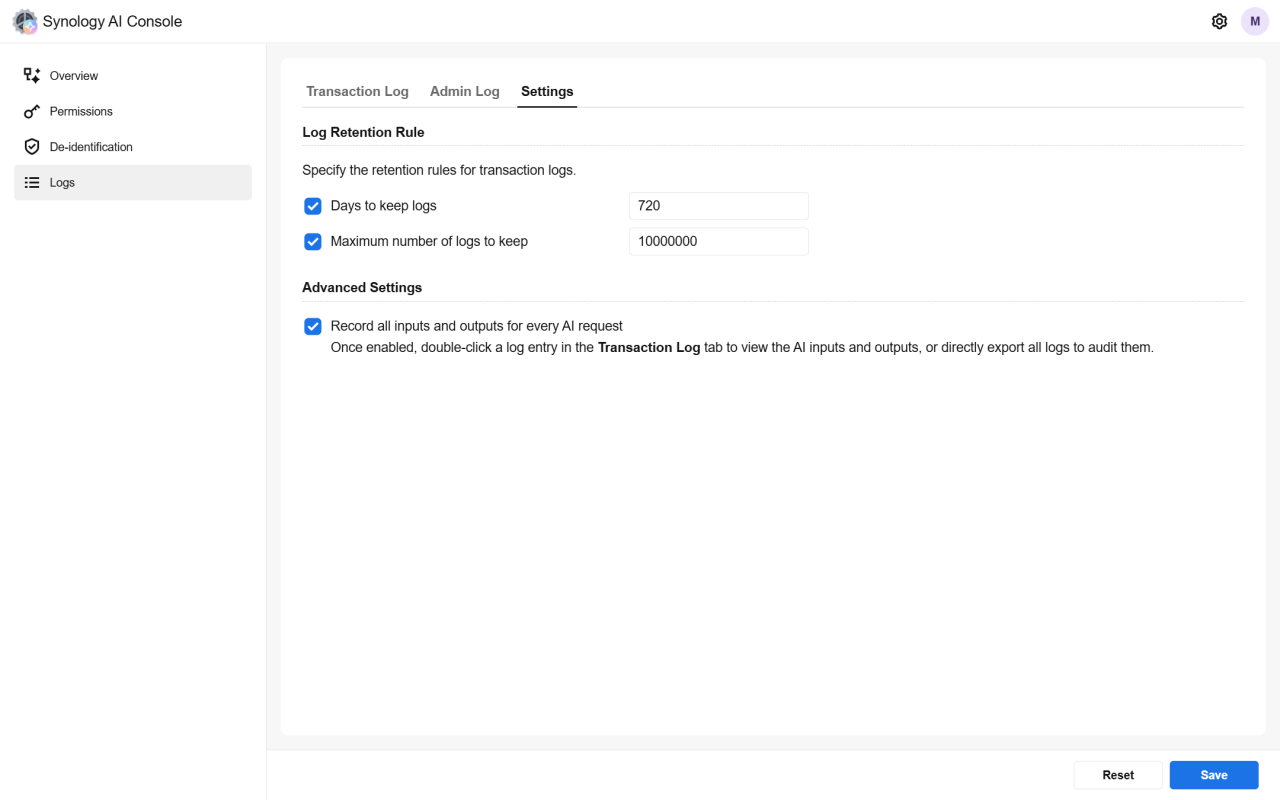Click the Logs list icon in sidebar
The height and width of the screenshot is (800, 1280).
click(32, 183)
